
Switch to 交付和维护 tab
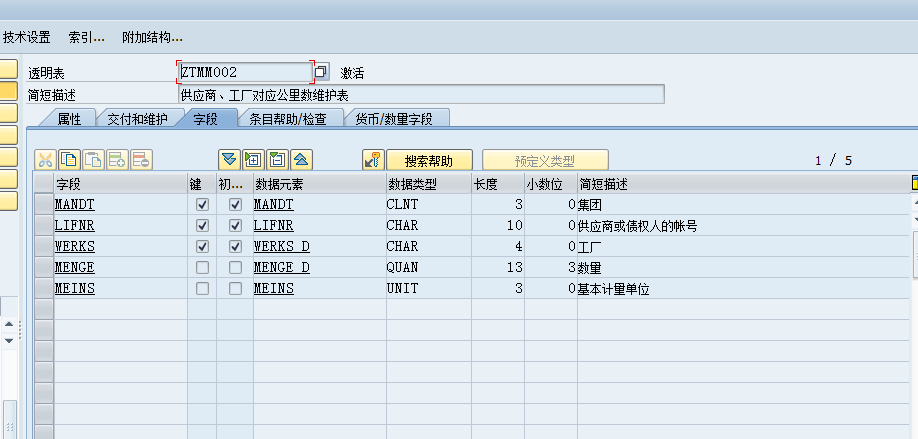pos(138,119)
